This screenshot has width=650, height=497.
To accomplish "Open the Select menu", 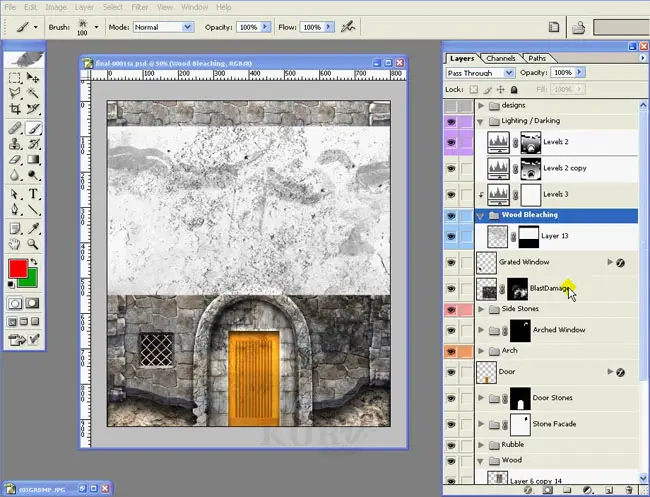I will click(x=112, y=7).
